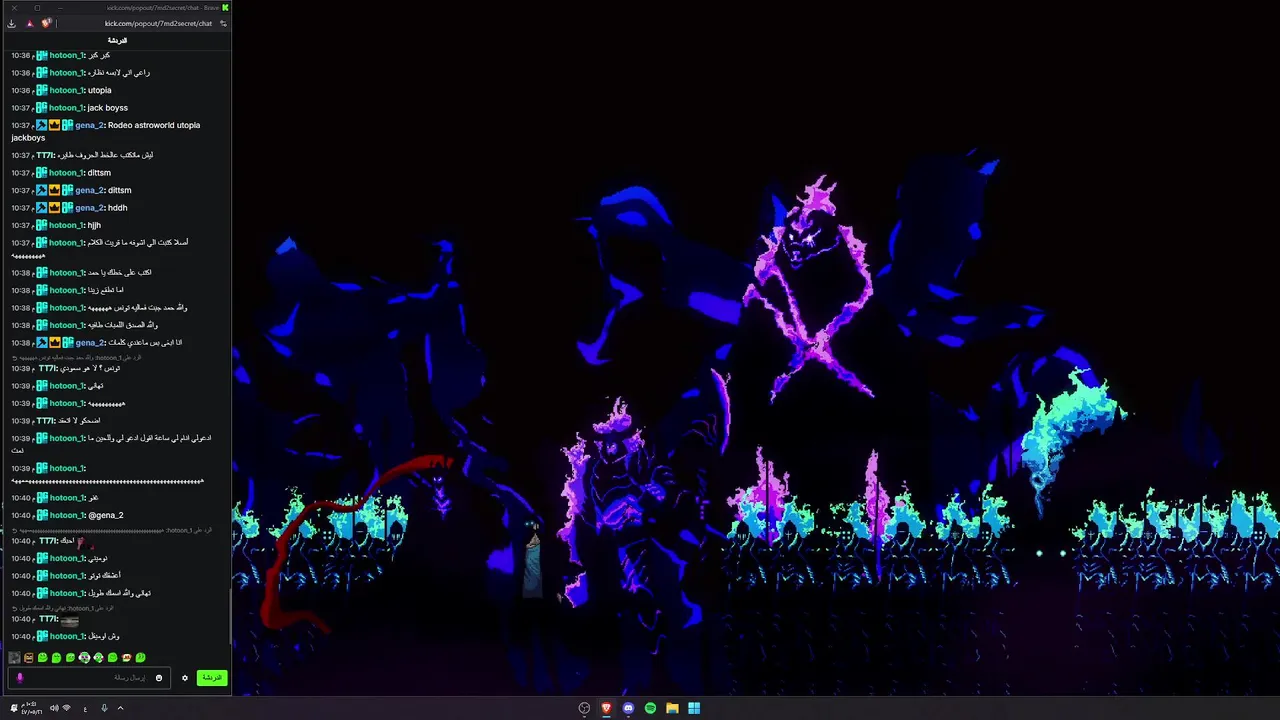Open network status icon in system tray
The height and width of the screenshot is (720, 1280).
point(66,708)
